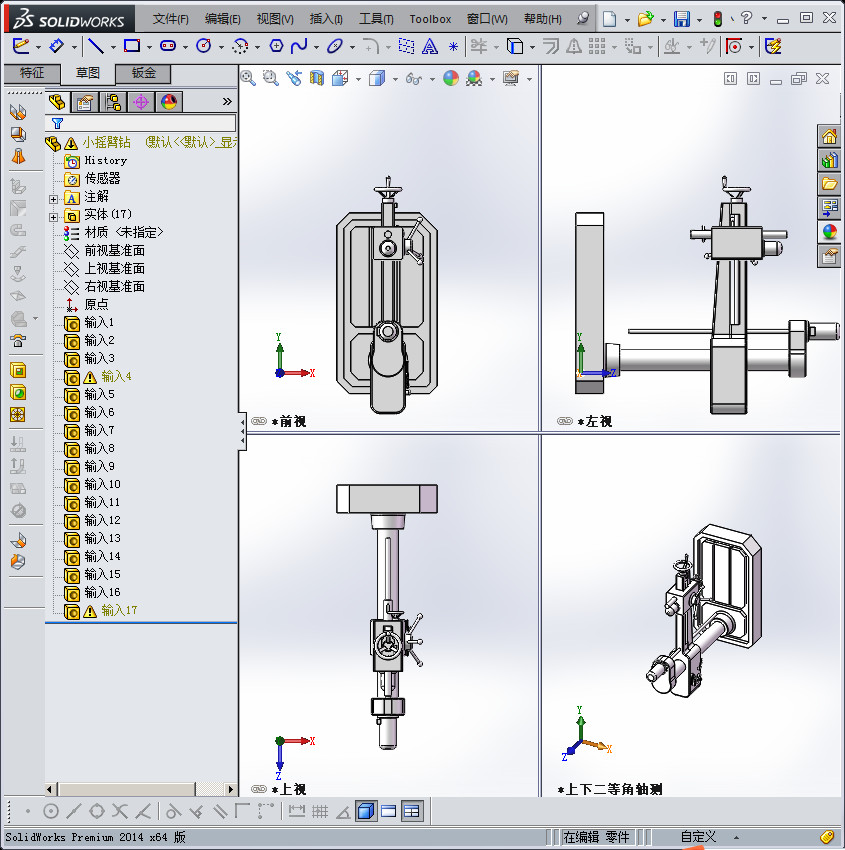This screenshot has width=845, height=850.
Task: Open SolidWorks Resources home pane
Action: pyautogui.click(x=829, y=137)
